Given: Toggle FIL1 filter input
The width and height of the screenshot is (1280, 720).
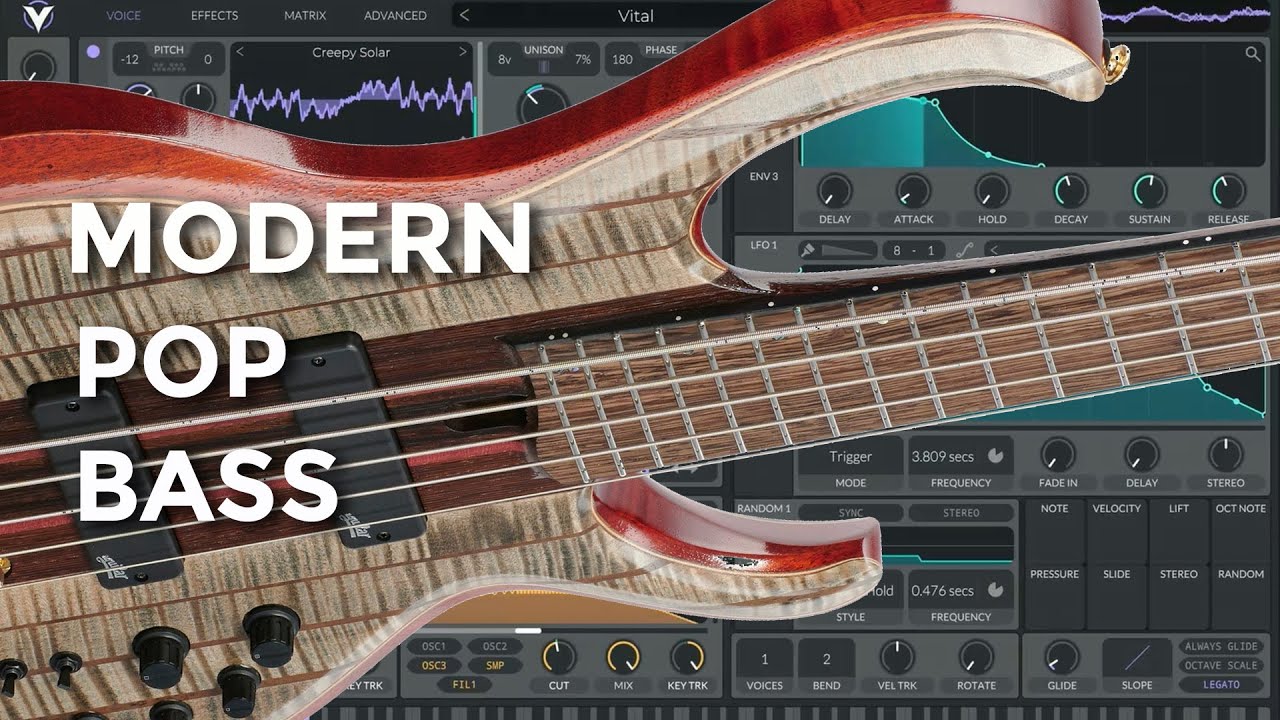Looking at the screenshot, I should click(465, 685).
